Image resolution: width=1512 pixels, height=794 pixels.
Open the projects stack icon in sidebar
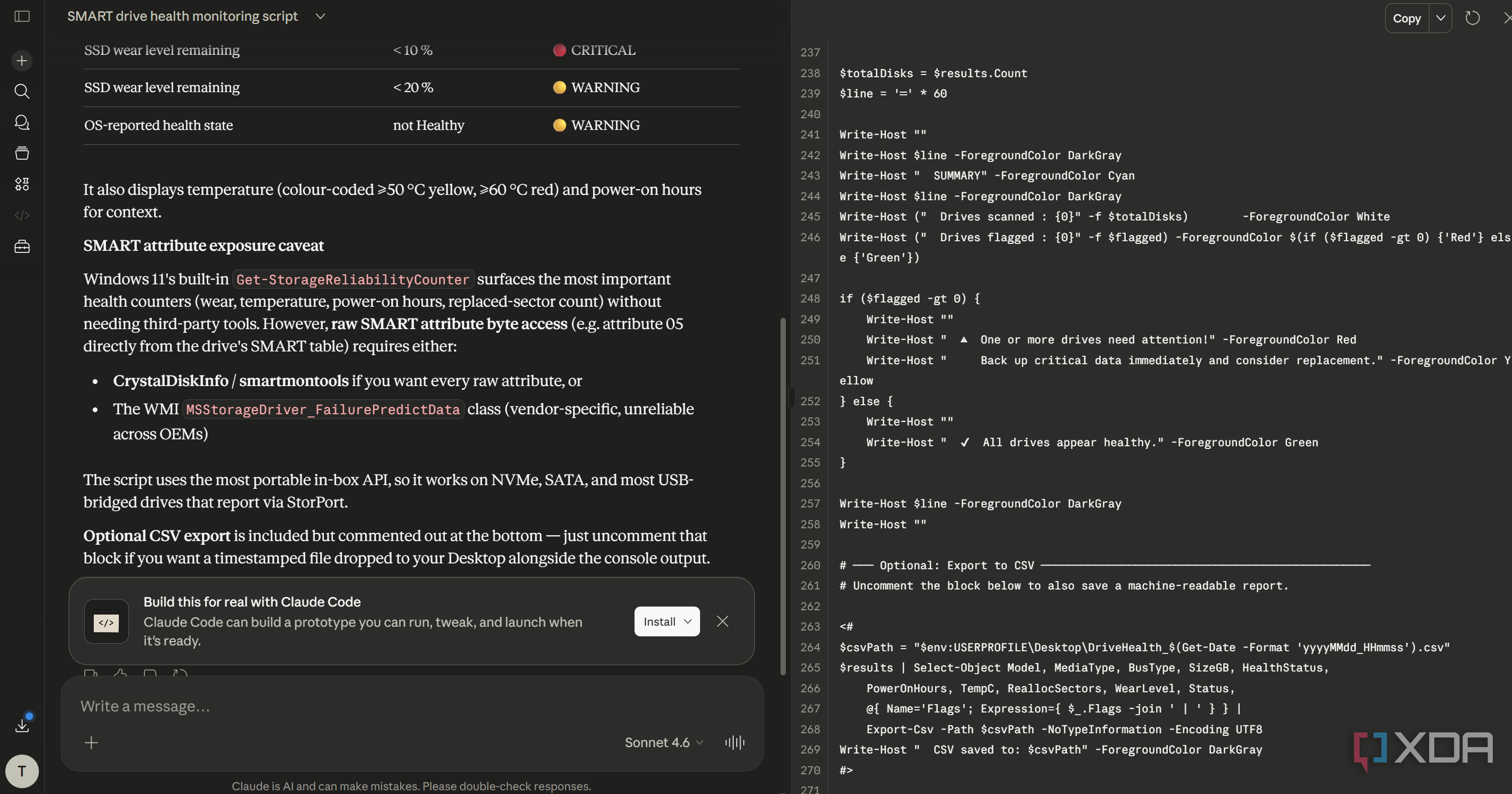(22, 153)
